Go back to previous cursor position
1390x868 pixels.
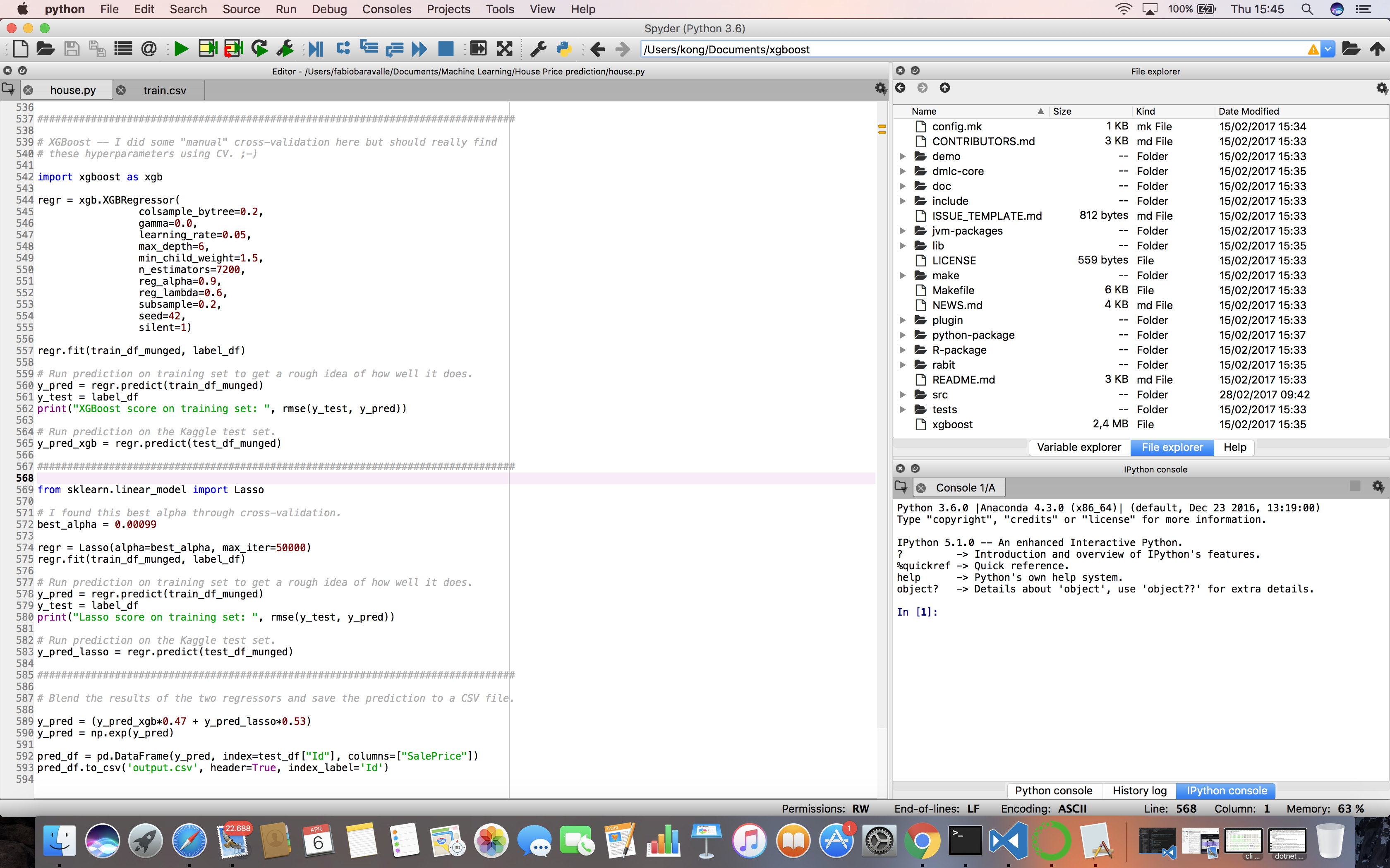(x=597, y=49)
